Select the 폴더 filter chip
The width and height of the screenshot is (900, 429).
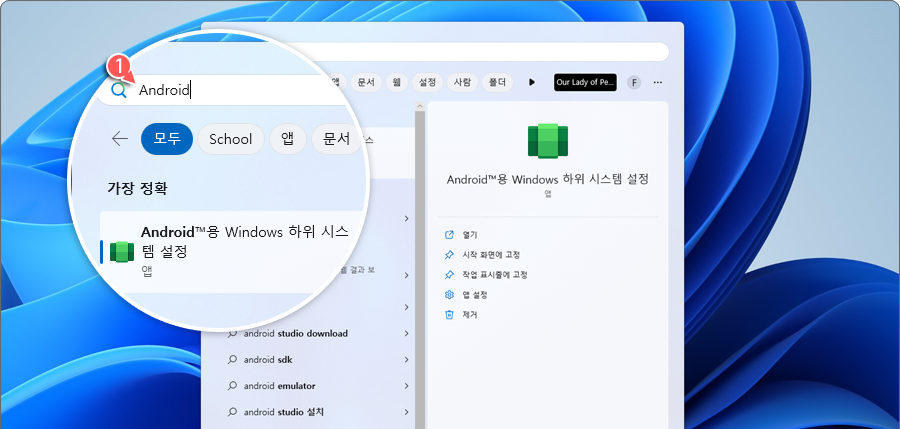(497, 82)
